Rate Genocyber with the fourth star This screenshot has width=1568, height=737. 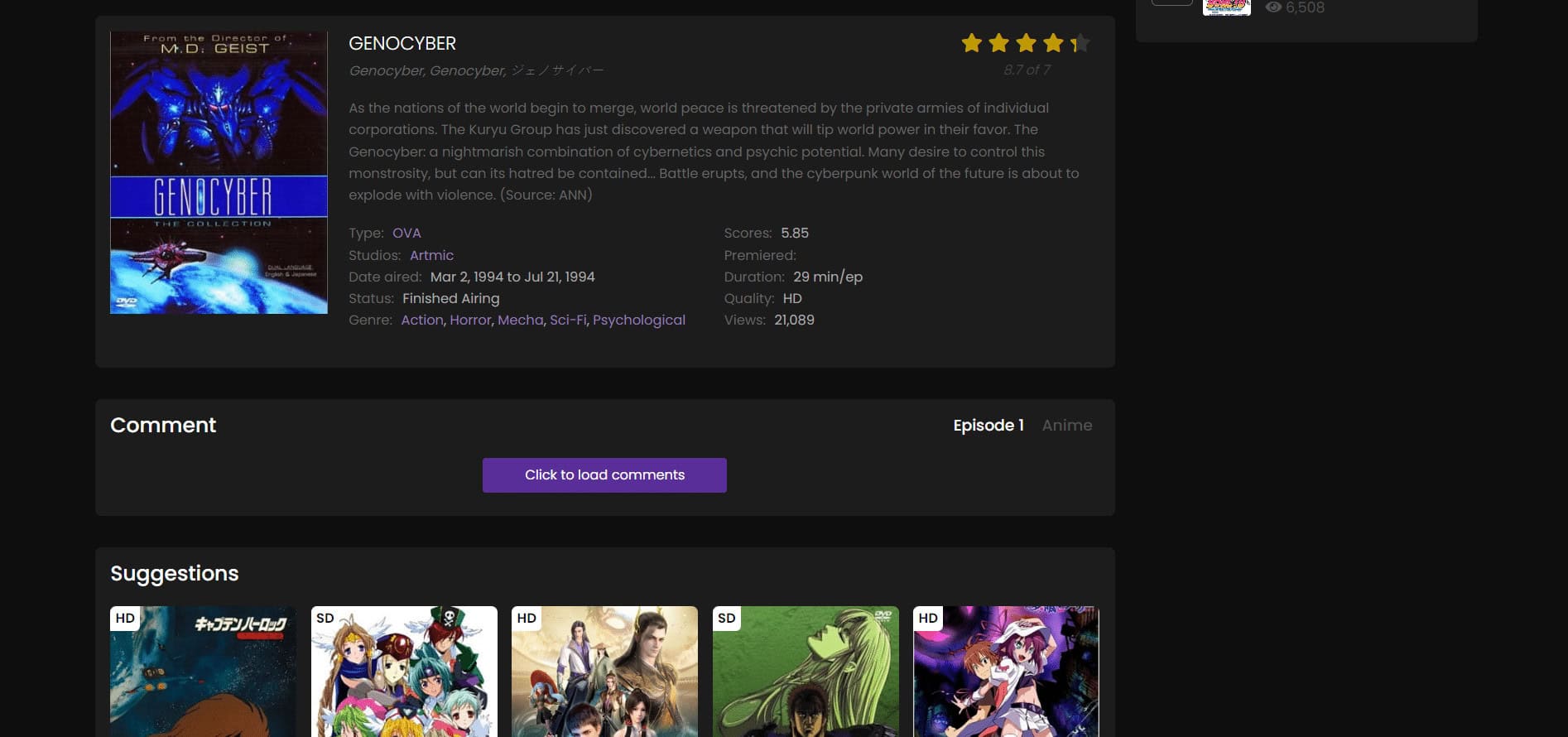click(1053, 43)
